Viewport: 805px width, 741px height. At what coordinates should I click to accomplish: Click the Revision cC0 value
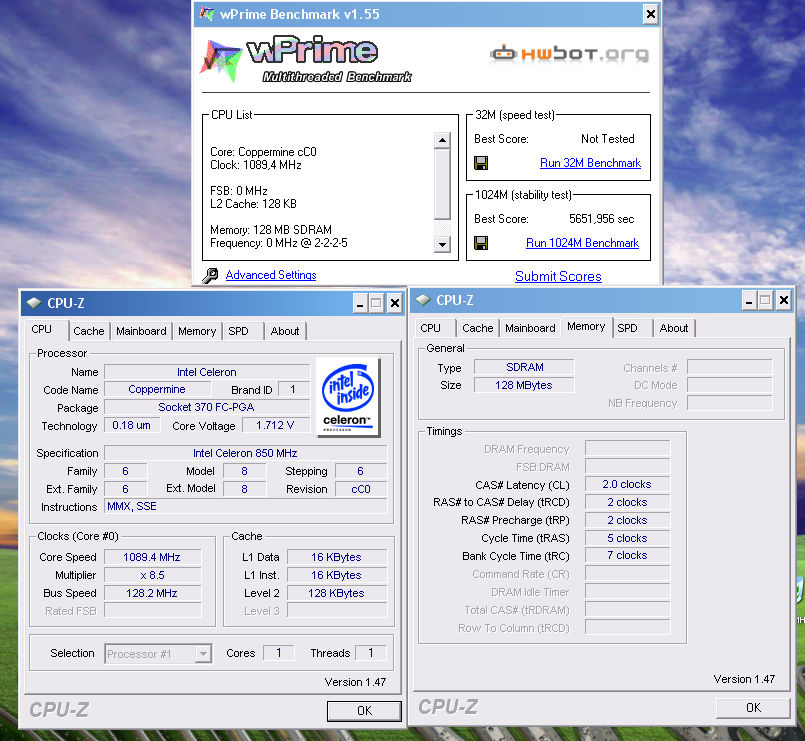pos(361,489)
